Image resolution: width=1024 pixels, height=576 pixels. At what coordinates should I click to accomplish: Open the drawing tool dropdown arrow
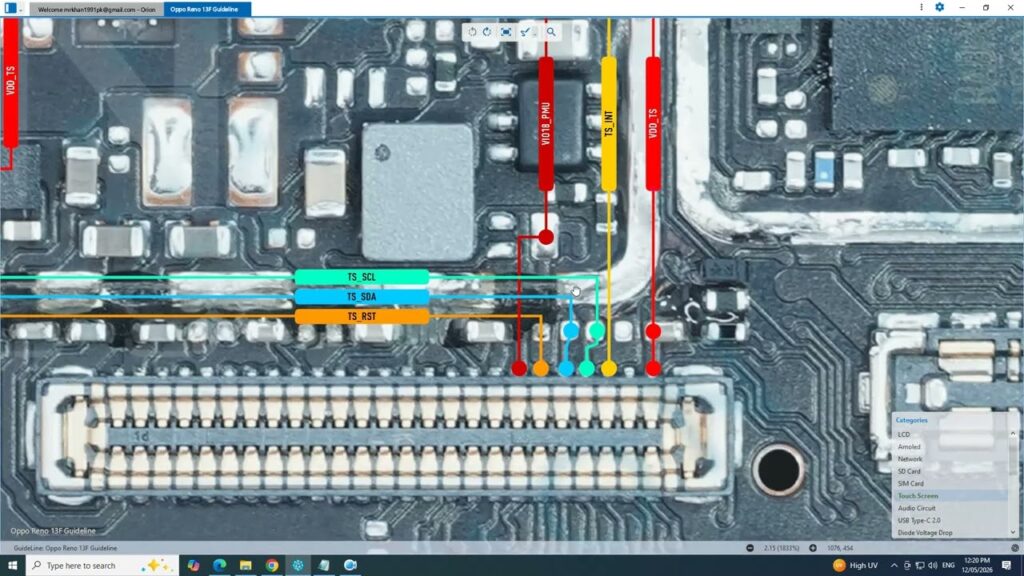tap(535, 32)
